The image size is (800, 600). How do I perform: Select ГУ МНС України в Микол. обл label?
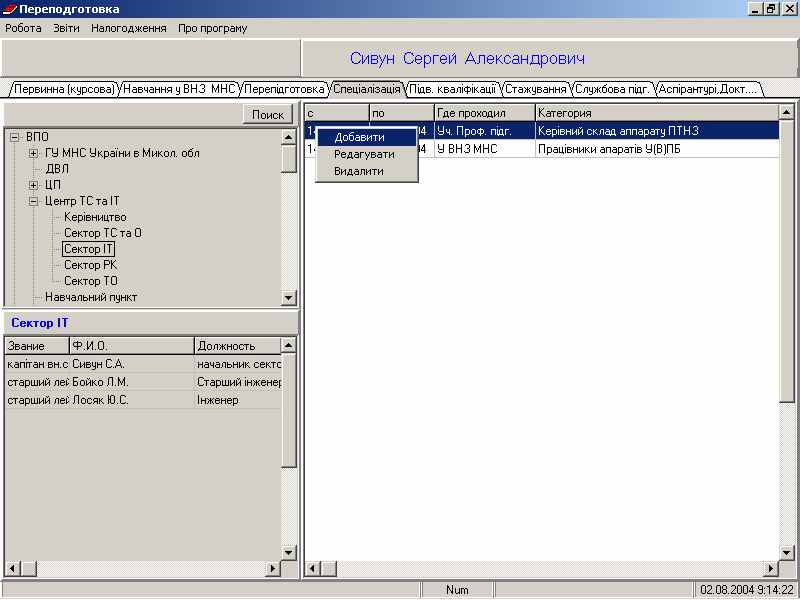point(122,153)
